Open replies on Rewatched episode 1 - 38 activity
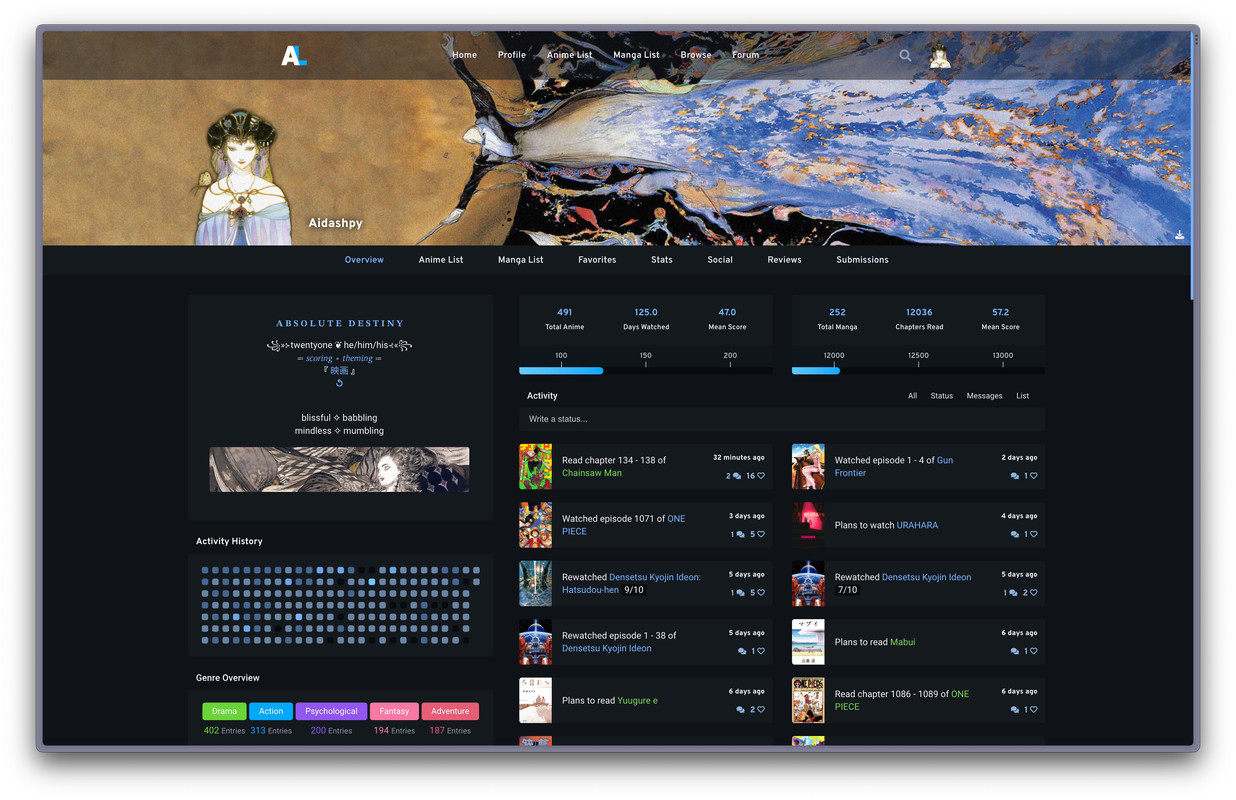This screenshot has width=1236, height=800. 742,651
